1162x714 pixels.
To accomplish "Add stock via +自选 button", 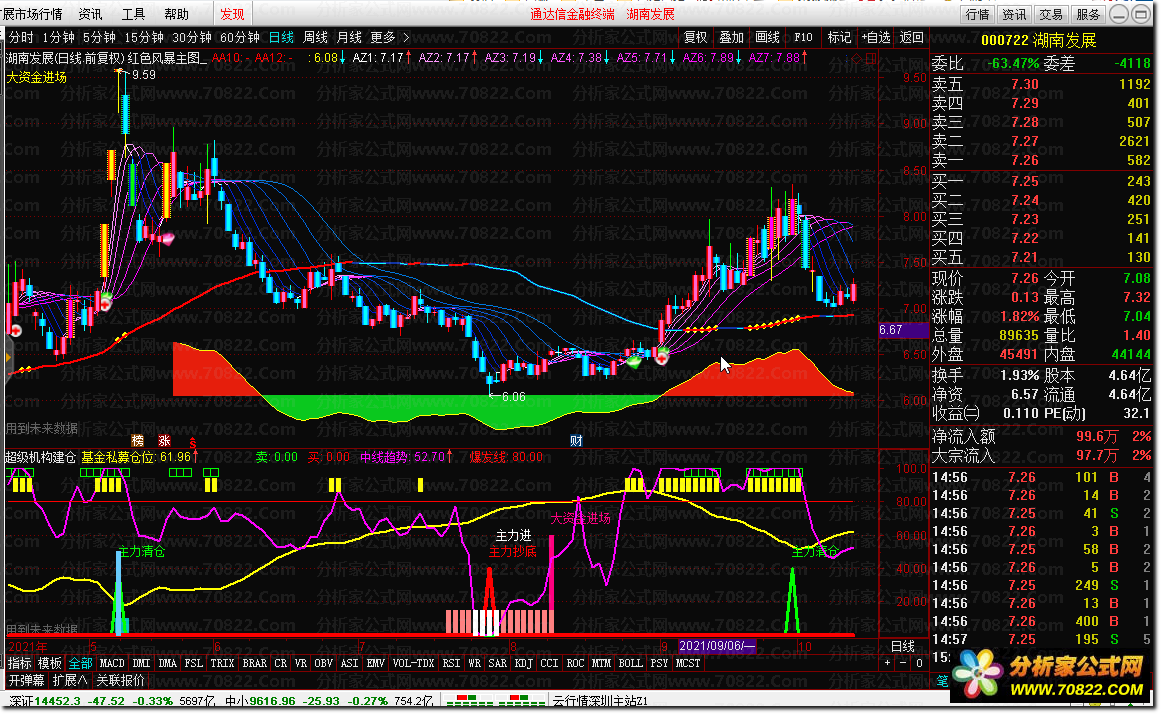I will [x=875, y=37].
